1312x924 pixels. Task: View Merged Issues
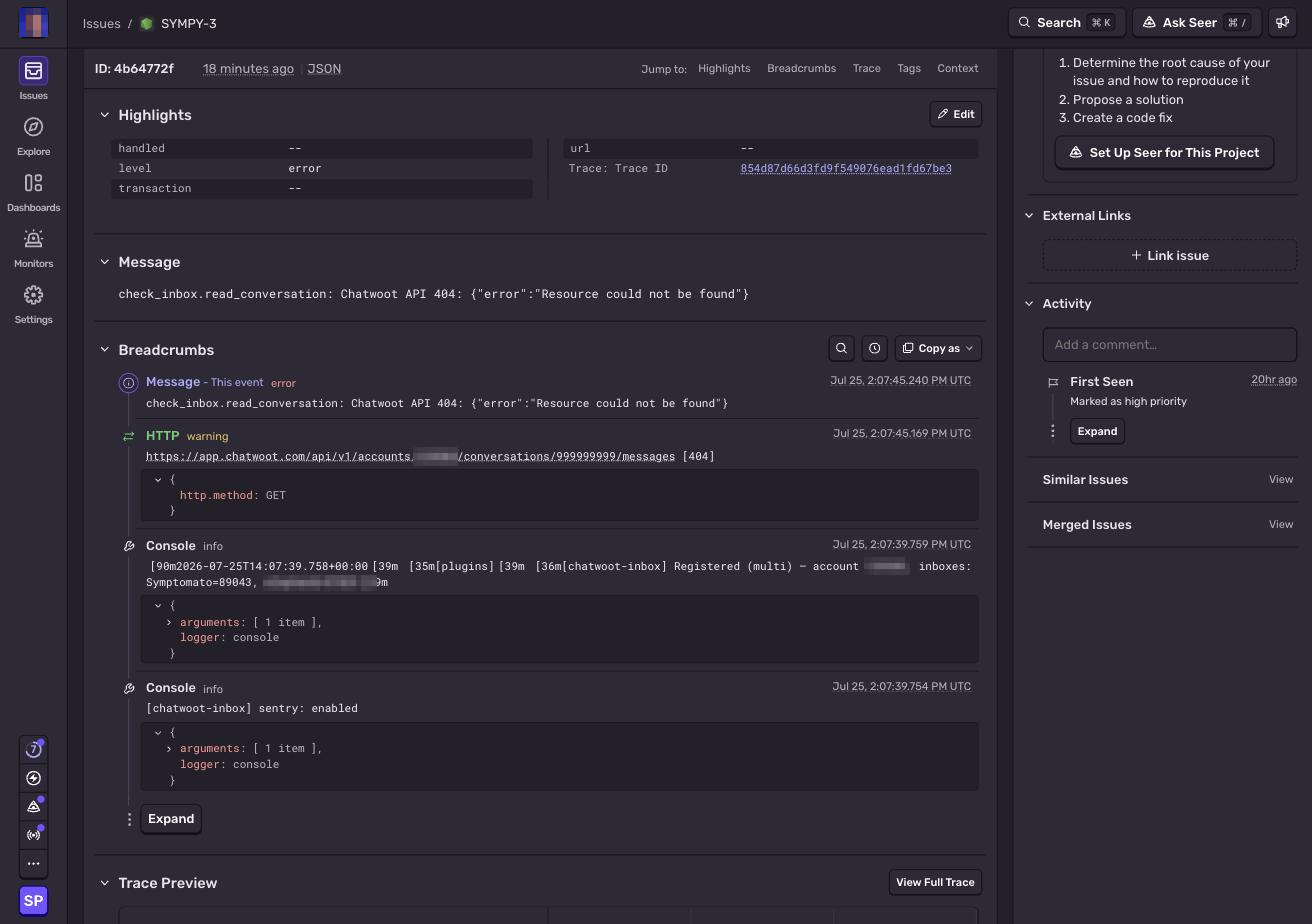coord(1281,525)
